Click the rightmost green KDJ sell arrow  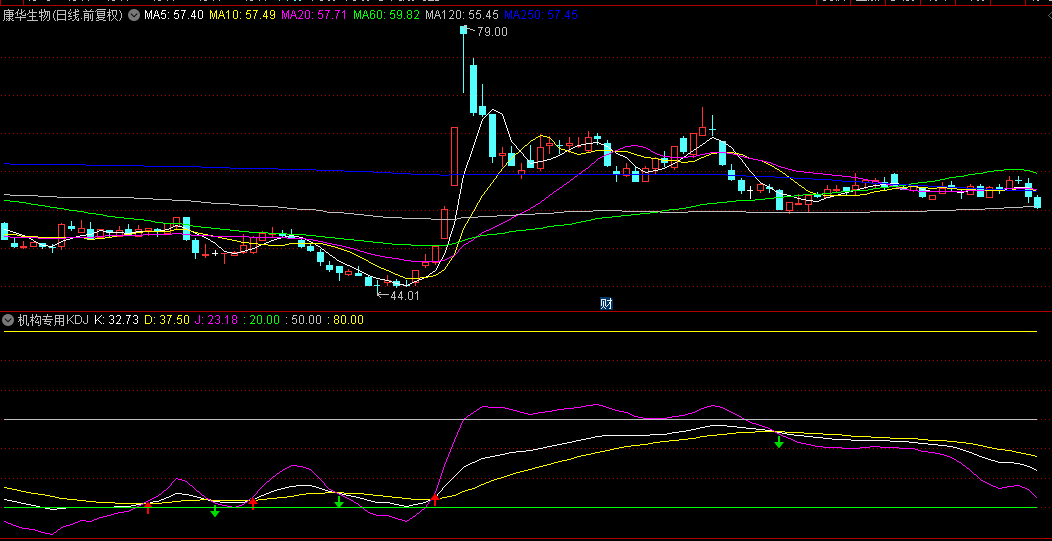[x=778, y=441]
